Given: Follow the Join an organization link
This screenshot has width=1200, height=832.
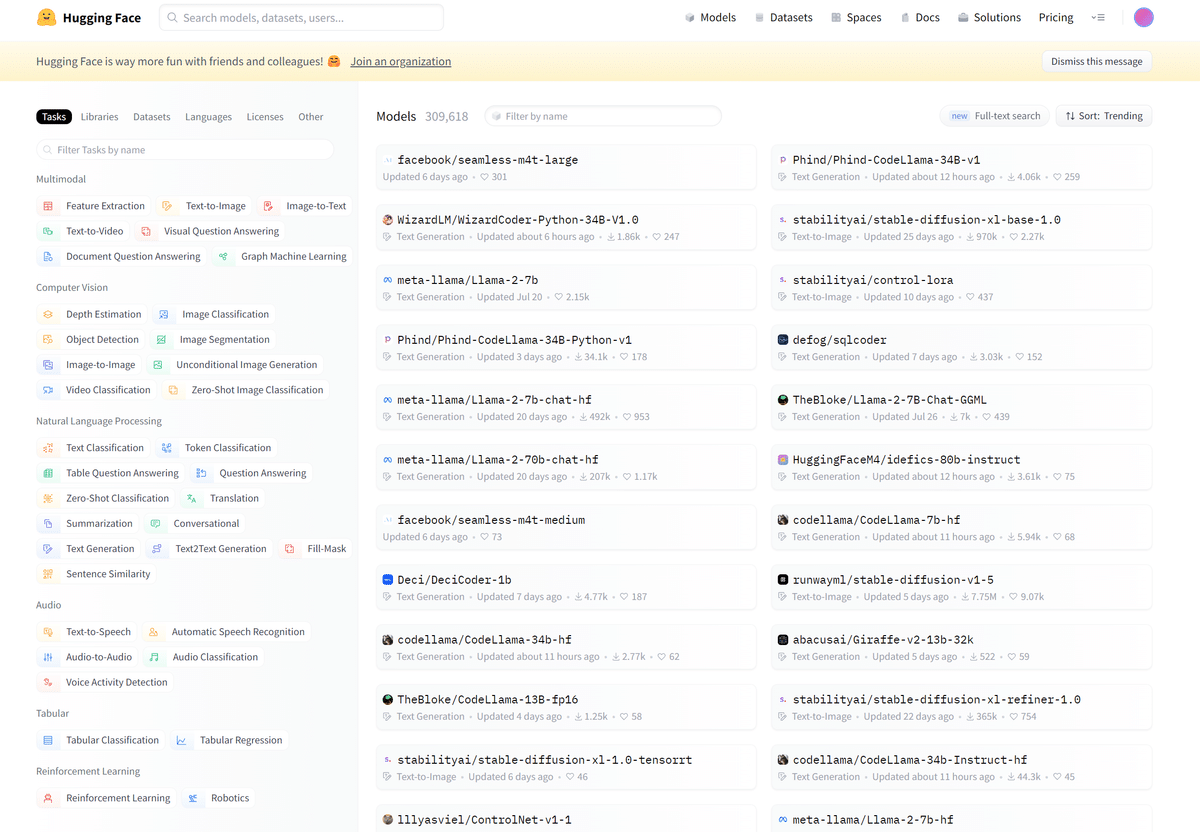Looking at the screenshot, I should [400, 61].
